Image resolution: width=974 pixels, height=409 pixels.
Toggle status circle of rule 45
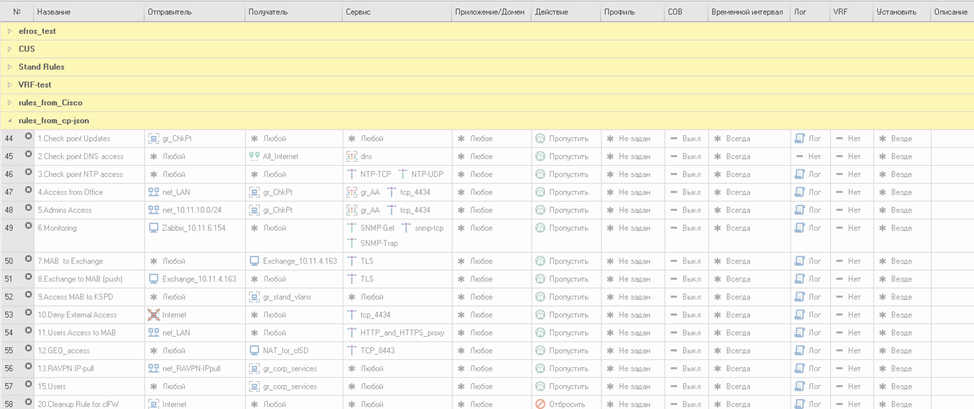click(28, 156)
